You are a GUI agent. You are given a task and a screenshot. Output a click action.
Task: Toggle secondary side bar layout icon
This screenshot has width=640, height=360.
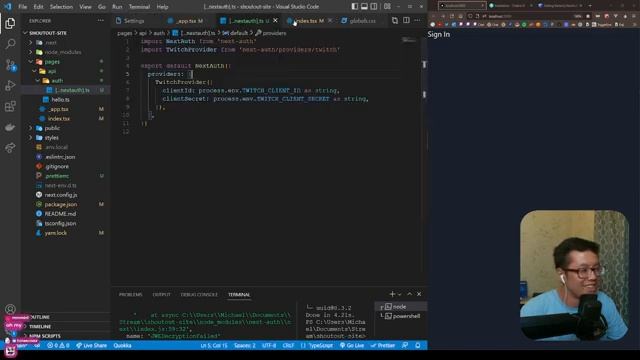374,7
